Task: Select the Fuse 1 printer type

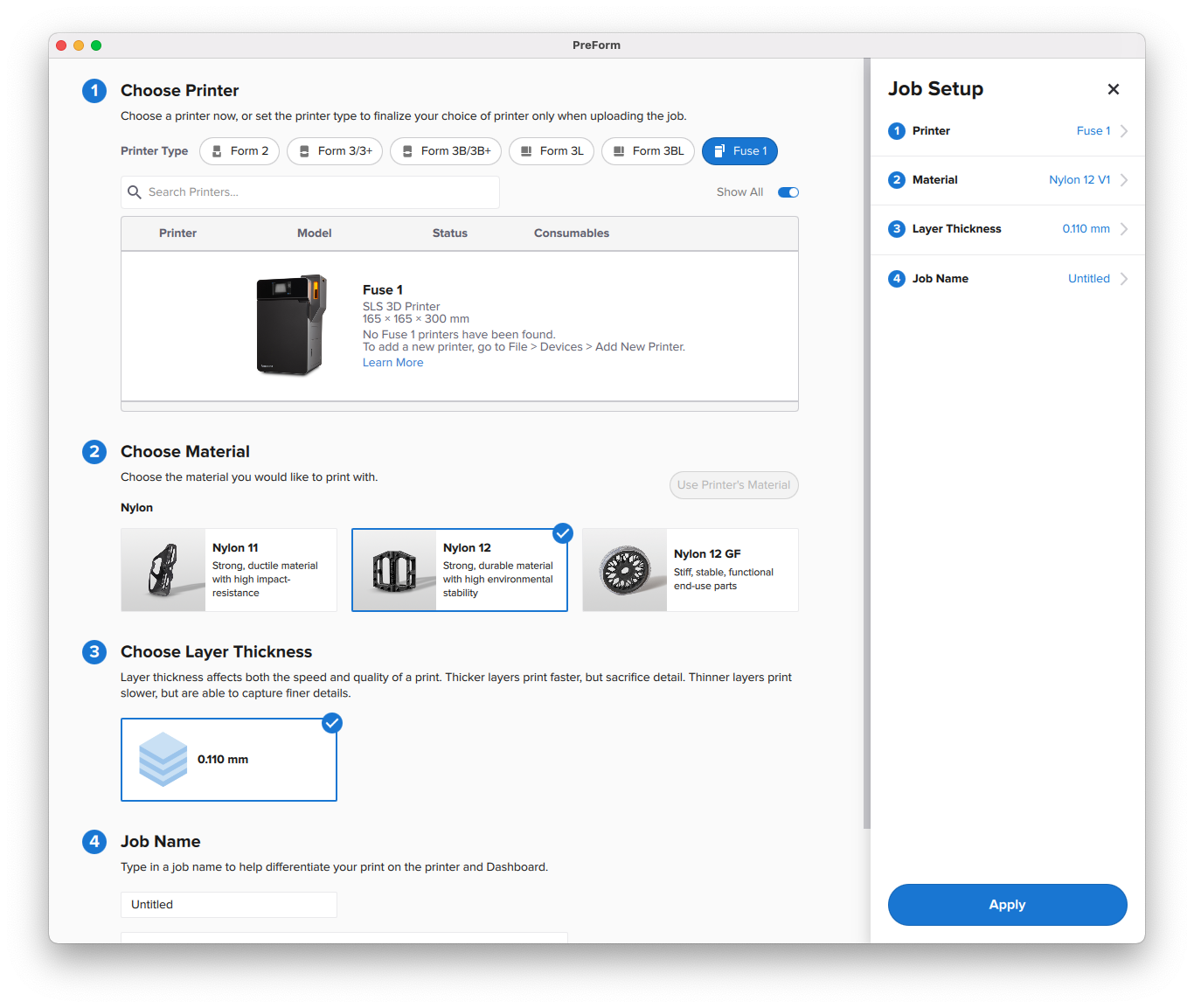Action: pyautogui.click(x=739, y=151)
